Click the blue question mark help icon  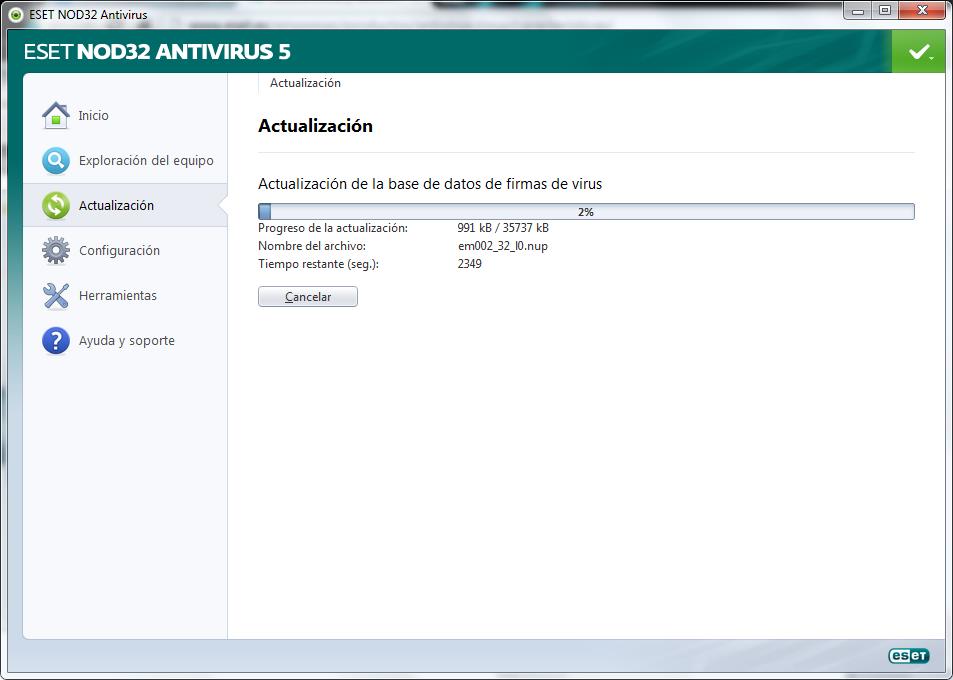(56, 340)
